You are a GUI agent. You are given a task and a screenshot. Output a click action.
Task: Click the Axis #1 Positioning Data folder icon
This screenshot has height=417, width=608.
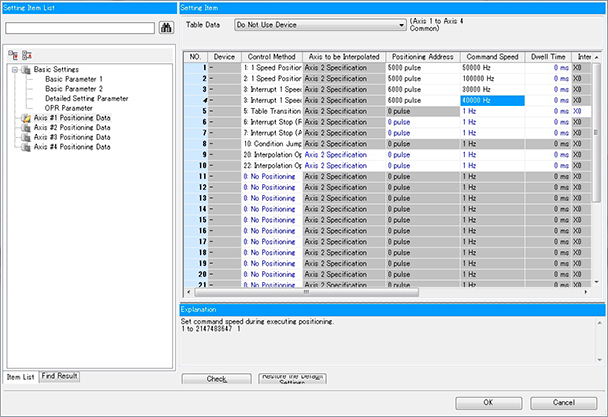tap(25, 118)
